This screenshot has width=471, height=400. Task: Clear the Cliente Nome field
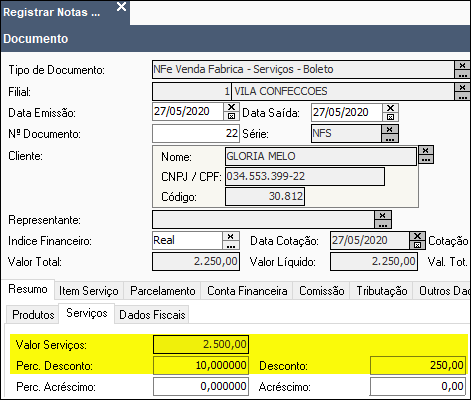[426, 150]
